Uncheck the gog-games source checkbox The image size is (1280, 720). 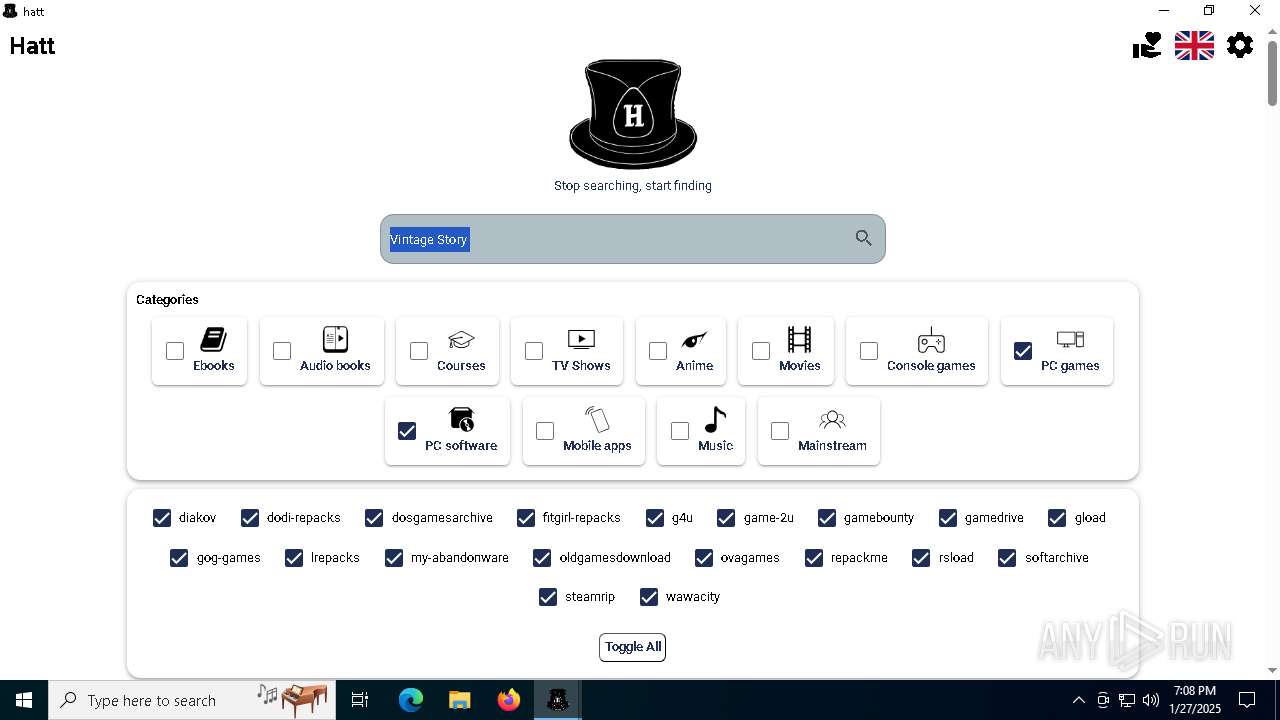coord(179,558)
